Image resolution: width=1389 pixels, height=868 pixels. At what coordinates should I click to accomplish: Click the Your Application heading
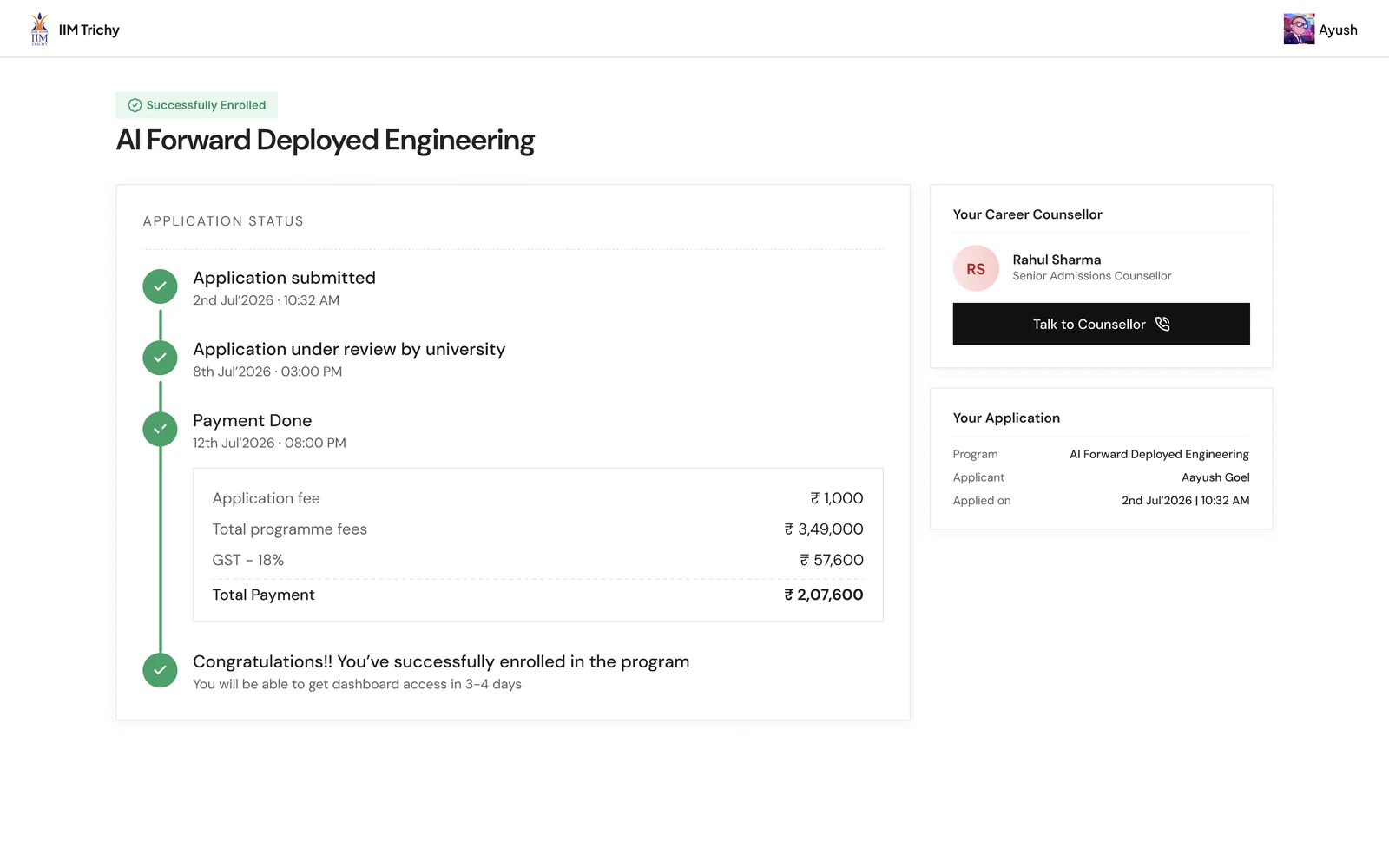coord(1006,418)
